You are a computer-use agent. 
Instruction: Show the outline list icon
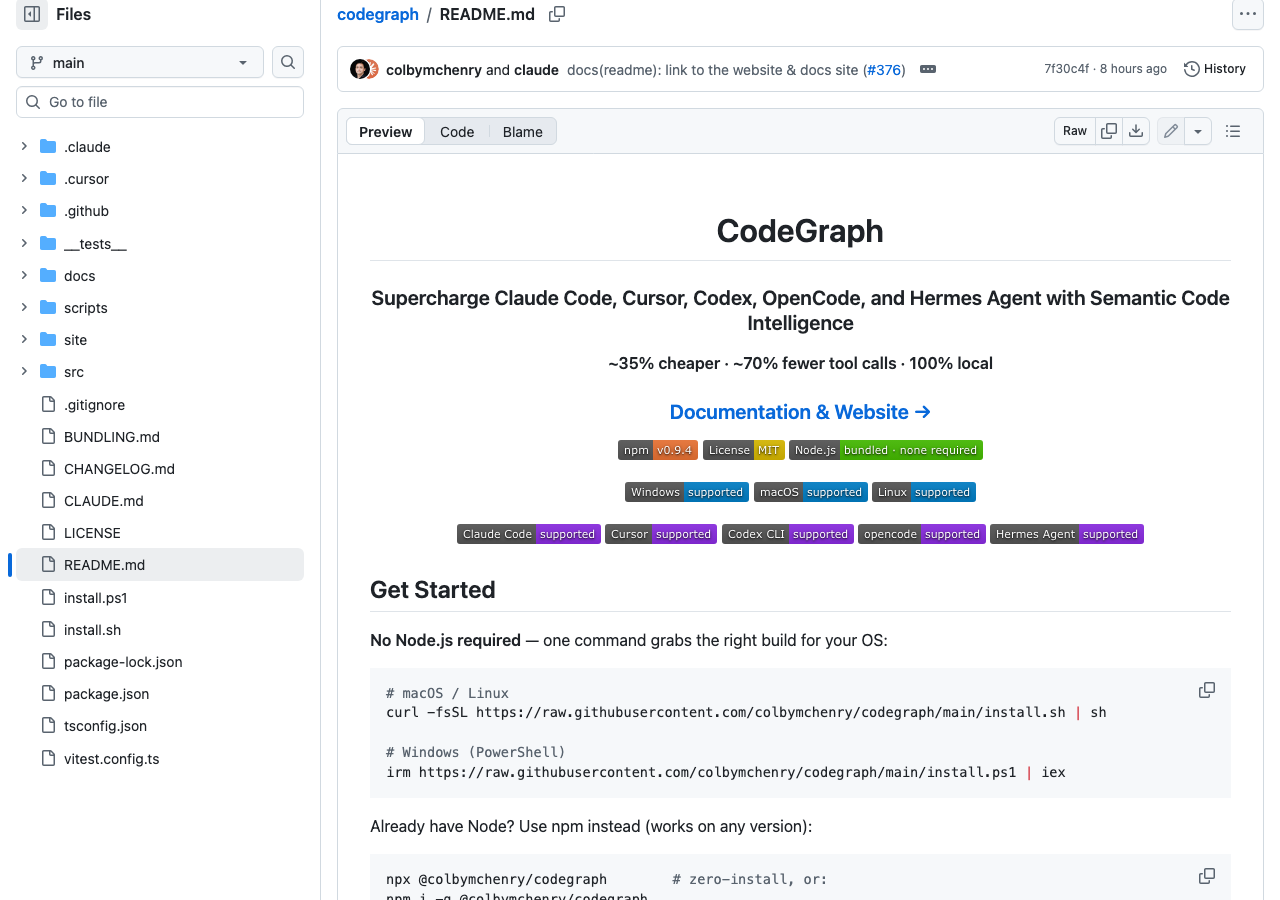pyautogui.click(x=1233, y=131)
